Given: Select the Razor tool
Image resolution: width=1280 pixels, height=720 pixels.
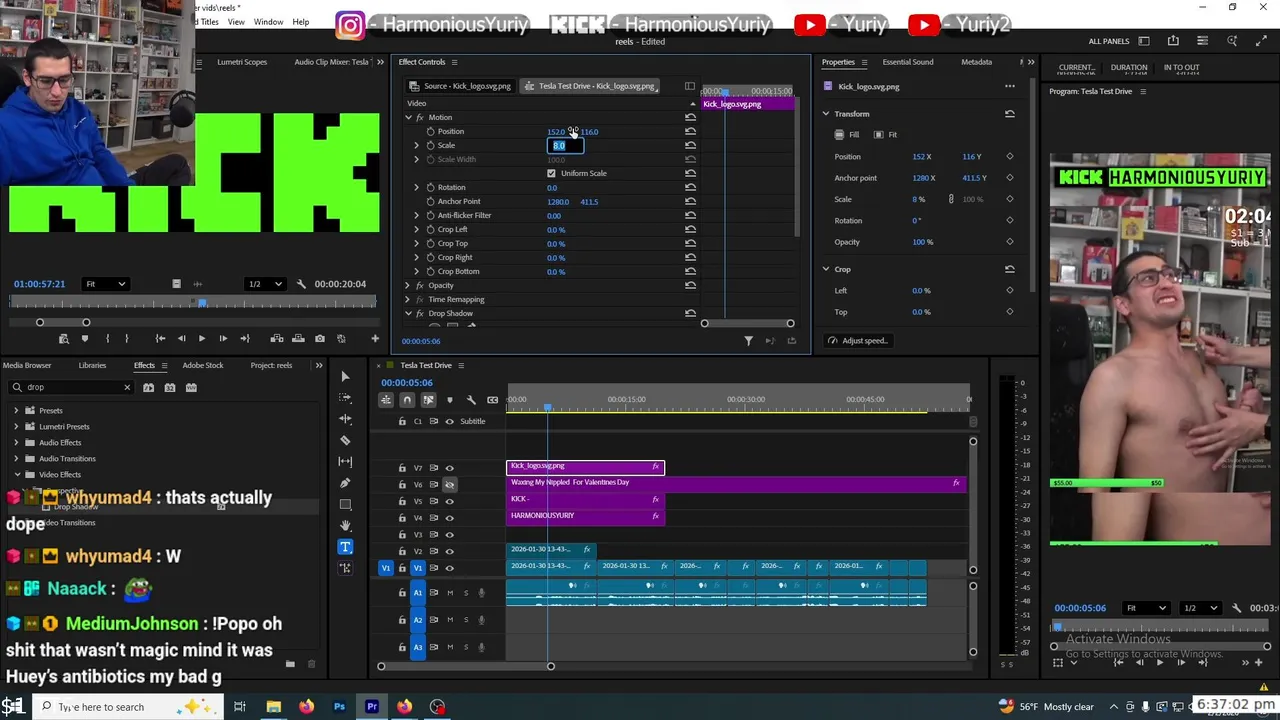Looking at the screenshot, I should click(x=345, y=440).
